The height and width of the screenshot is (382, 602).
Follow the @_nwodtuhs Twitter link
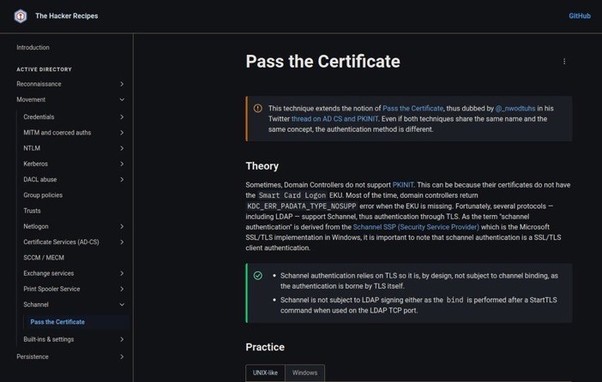tap(515, 109)
